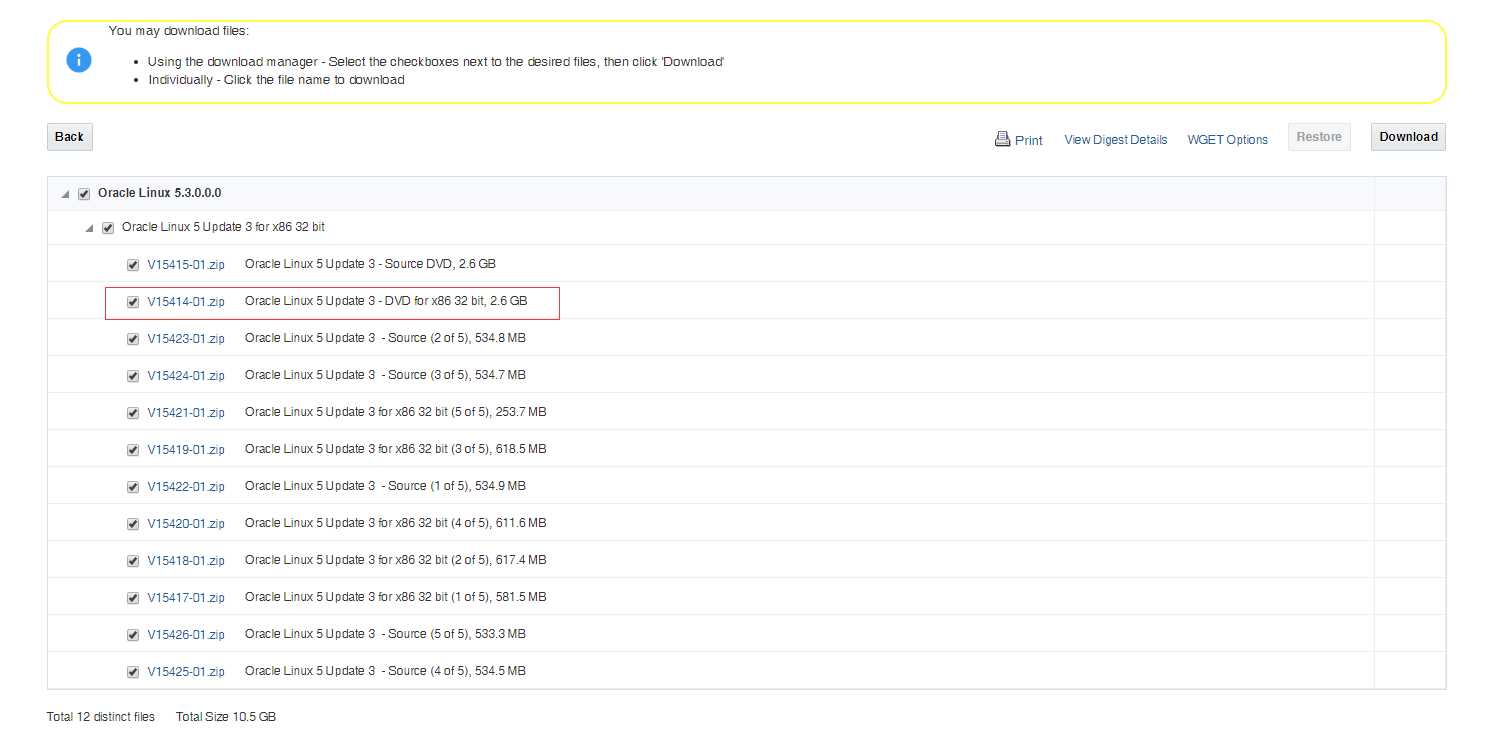Collapse the Oracle Linux 5 Update 3 x86 32 bit node
Screen dimensions: 1508x729
90,228
